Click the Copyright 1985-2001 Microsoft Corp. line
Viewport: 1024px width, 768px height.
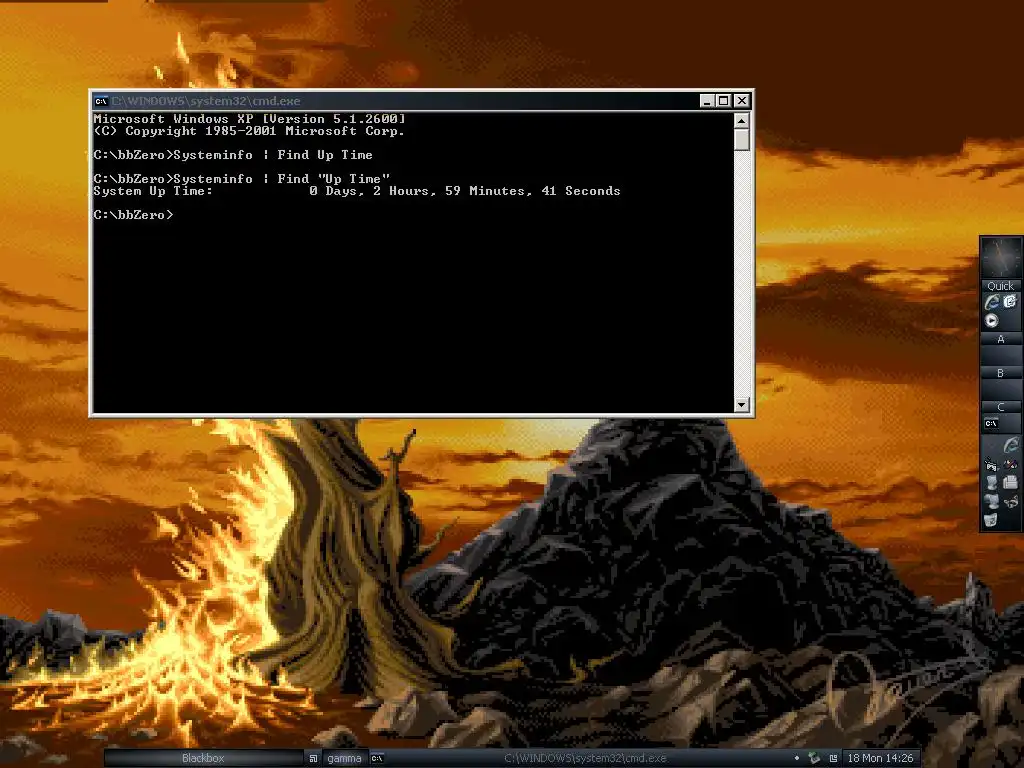coord(249,131)
